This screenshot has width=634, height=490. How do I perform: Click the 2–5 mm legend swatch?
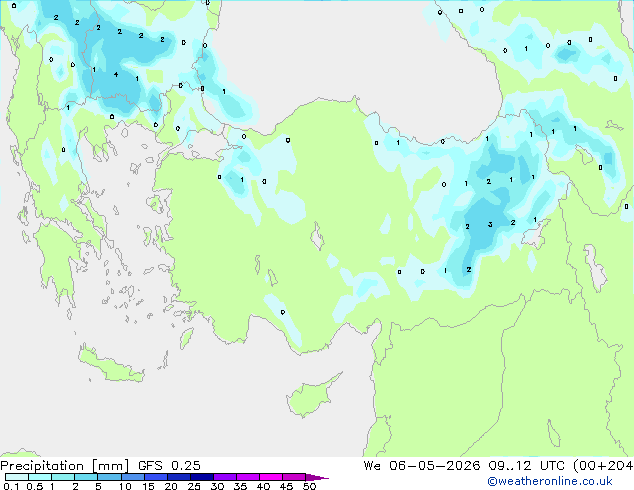[x=86, y=477]
